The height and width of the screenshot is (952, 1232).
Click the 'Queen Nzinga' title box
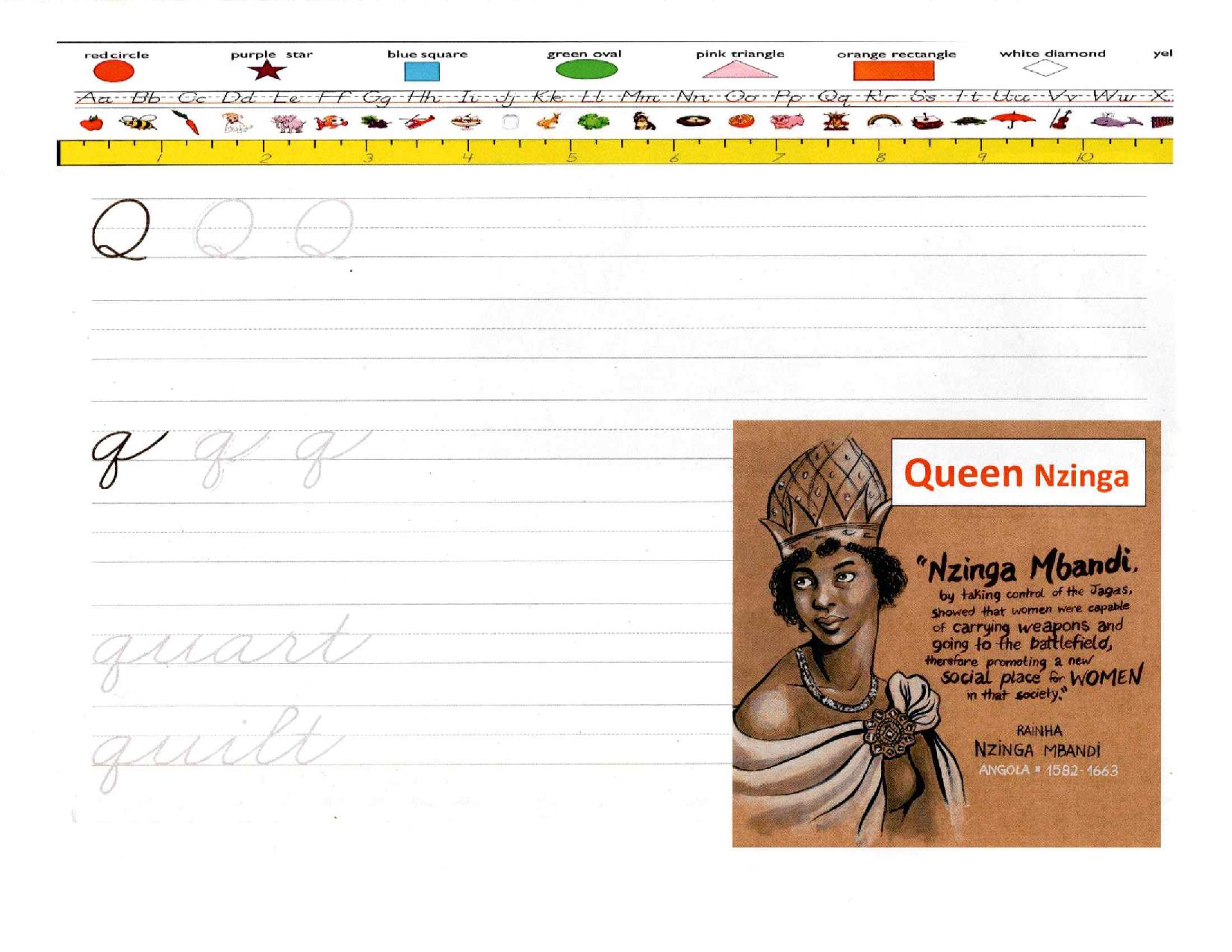(x=1018, y=473)
